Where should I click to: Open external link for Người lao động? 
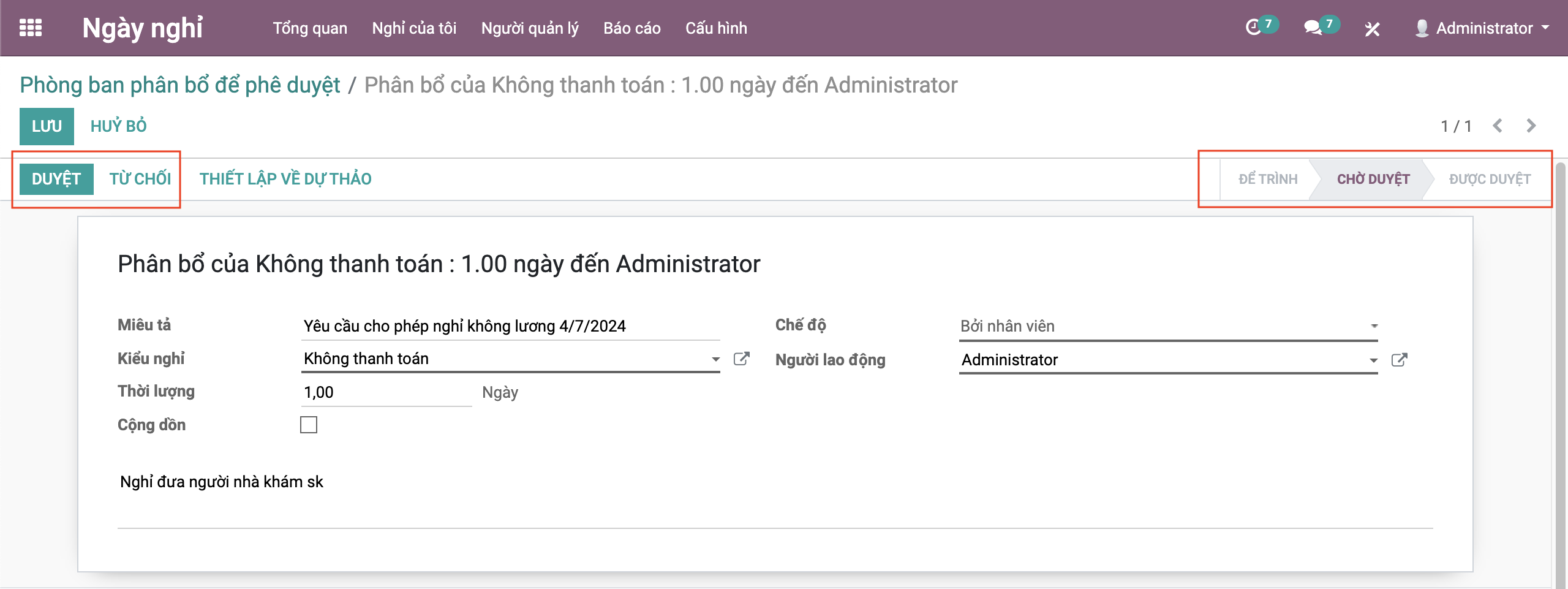point(1399,360)
